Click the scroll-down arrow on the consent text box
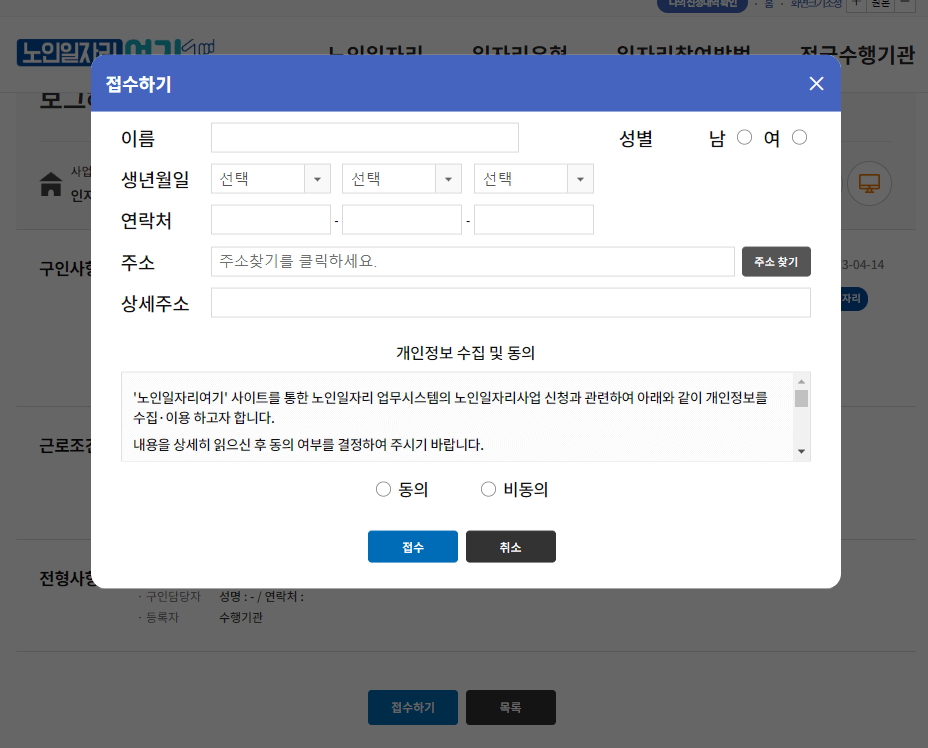Screen dimensions: 928x748 (x=801, y=450)
